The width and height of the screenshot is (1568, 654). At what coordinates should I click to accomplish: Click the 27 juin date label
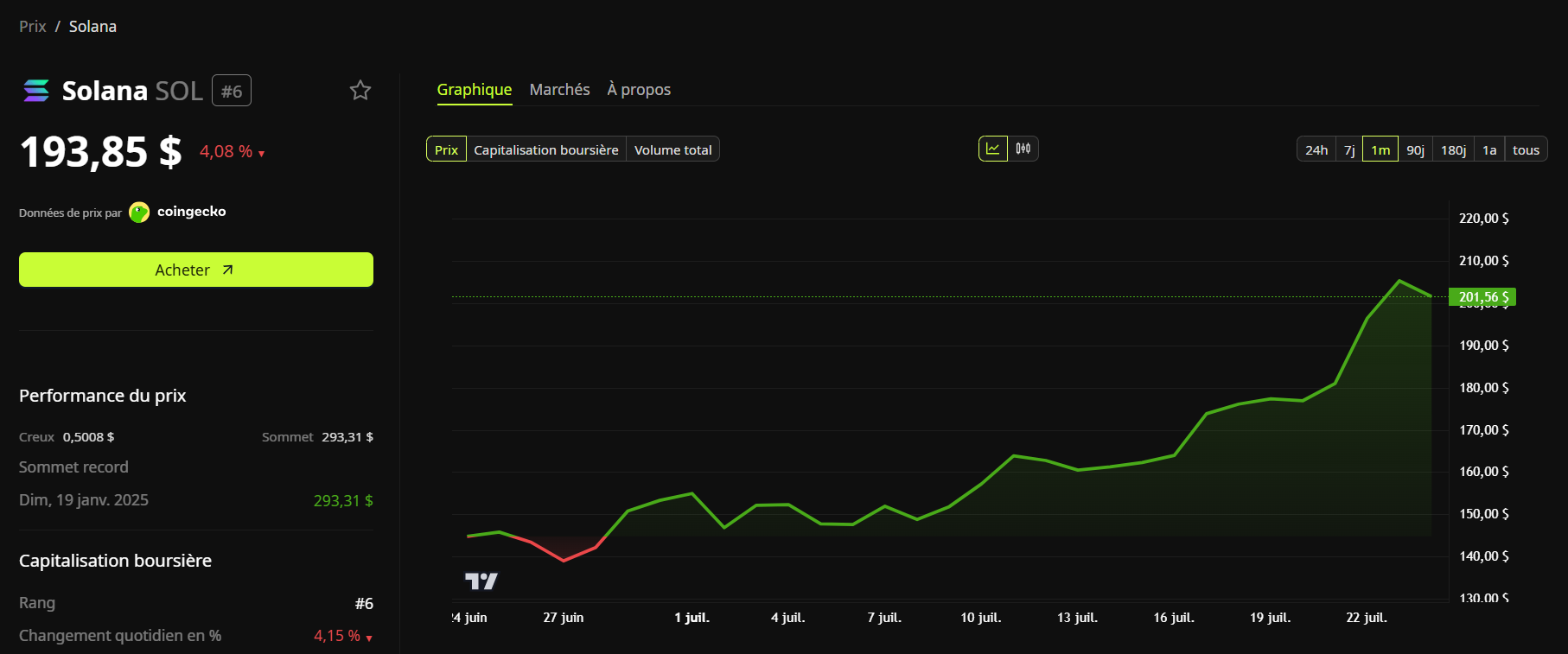tap(564, 618)
